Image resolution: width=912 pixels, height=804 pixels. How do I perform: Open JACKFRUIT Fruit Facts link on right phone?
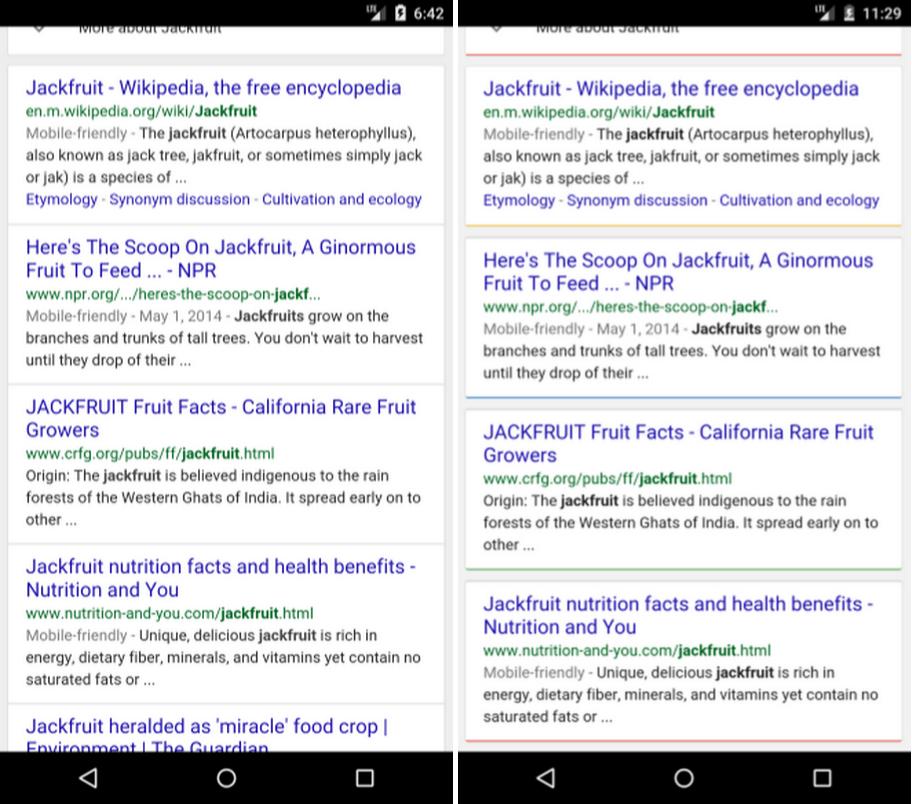point(678,443)
